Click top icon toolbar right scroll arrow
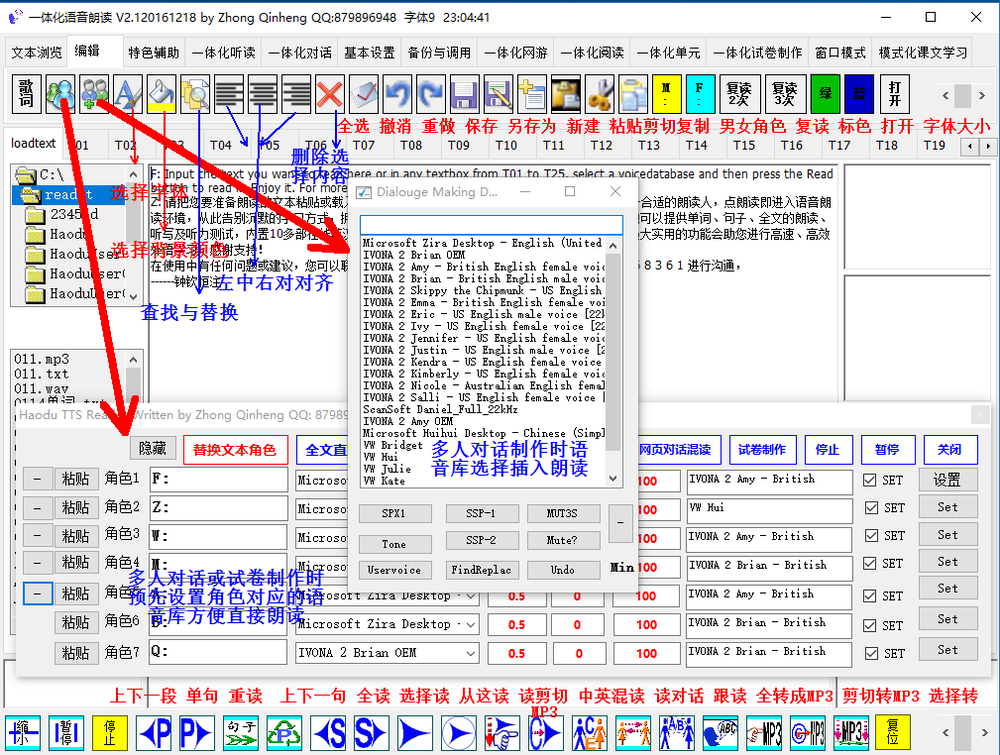Screen dimensions: 1000x755 [x=982, y=96]
